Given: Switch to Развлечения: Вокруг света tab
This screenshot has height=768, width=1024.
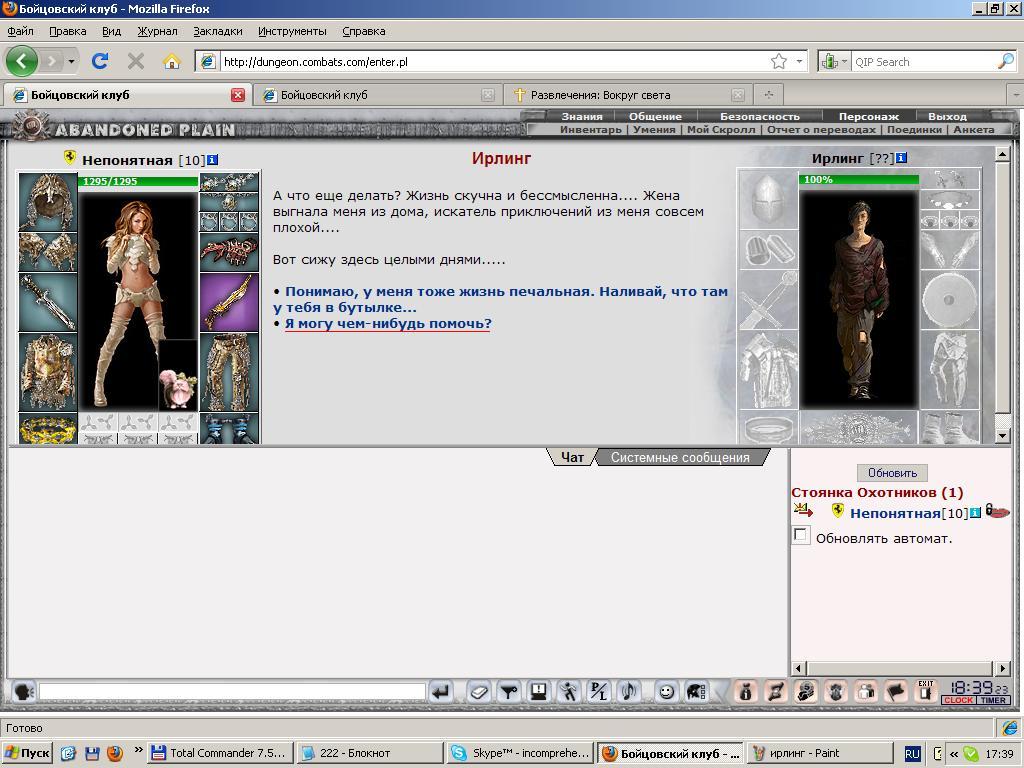Looking at the screenshot, I should [x=627, y=95].
